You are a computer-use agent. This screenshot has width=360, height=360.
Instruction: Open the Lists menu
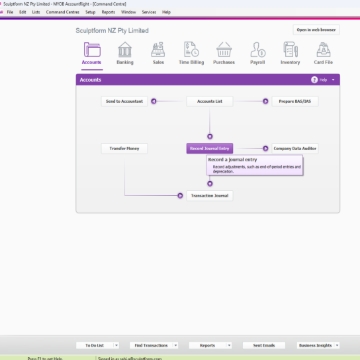point(36,12)
